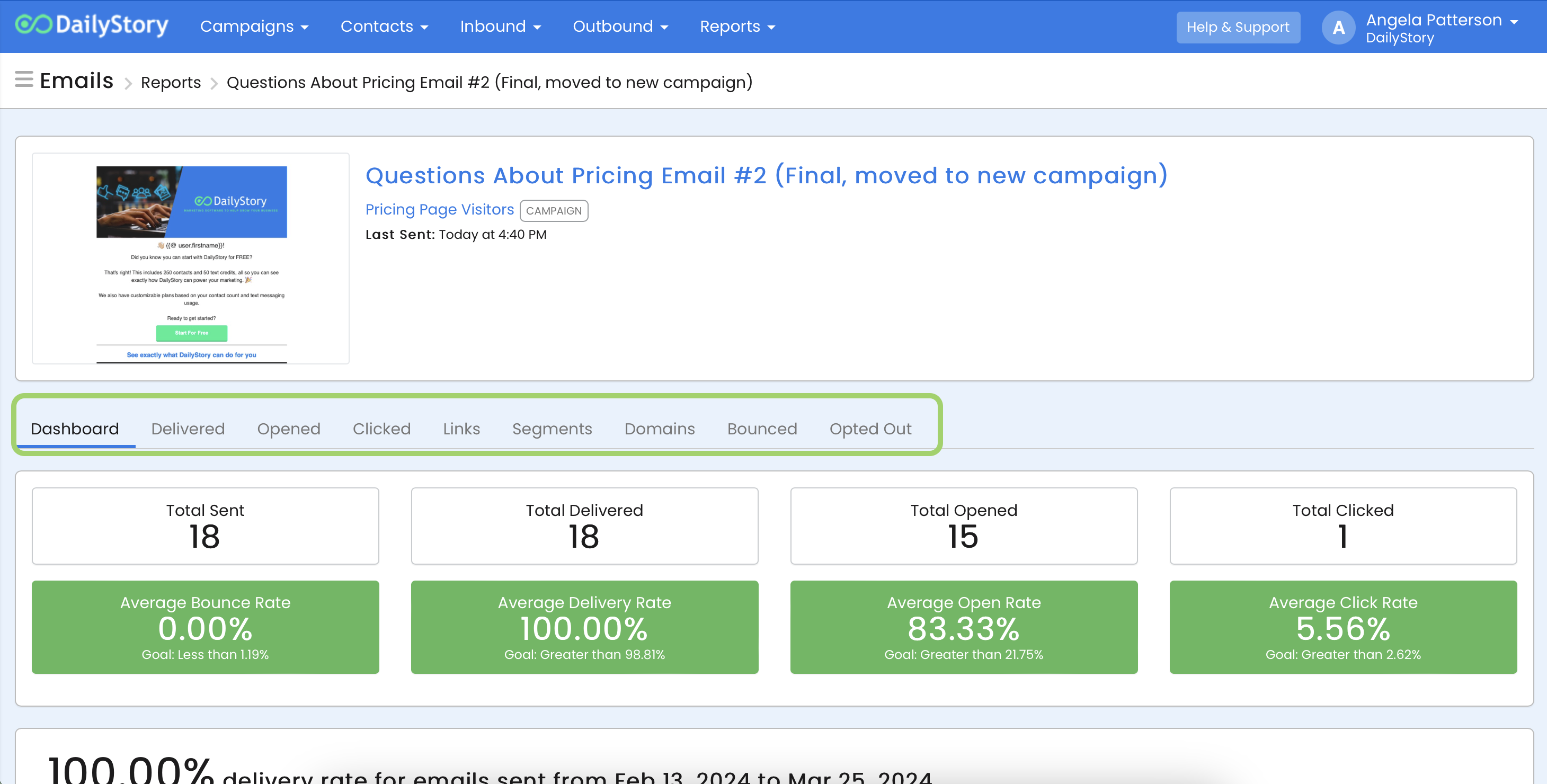Expand the Reports dropdown in navbar
The image size is (1547, 784).
(737, 26)
